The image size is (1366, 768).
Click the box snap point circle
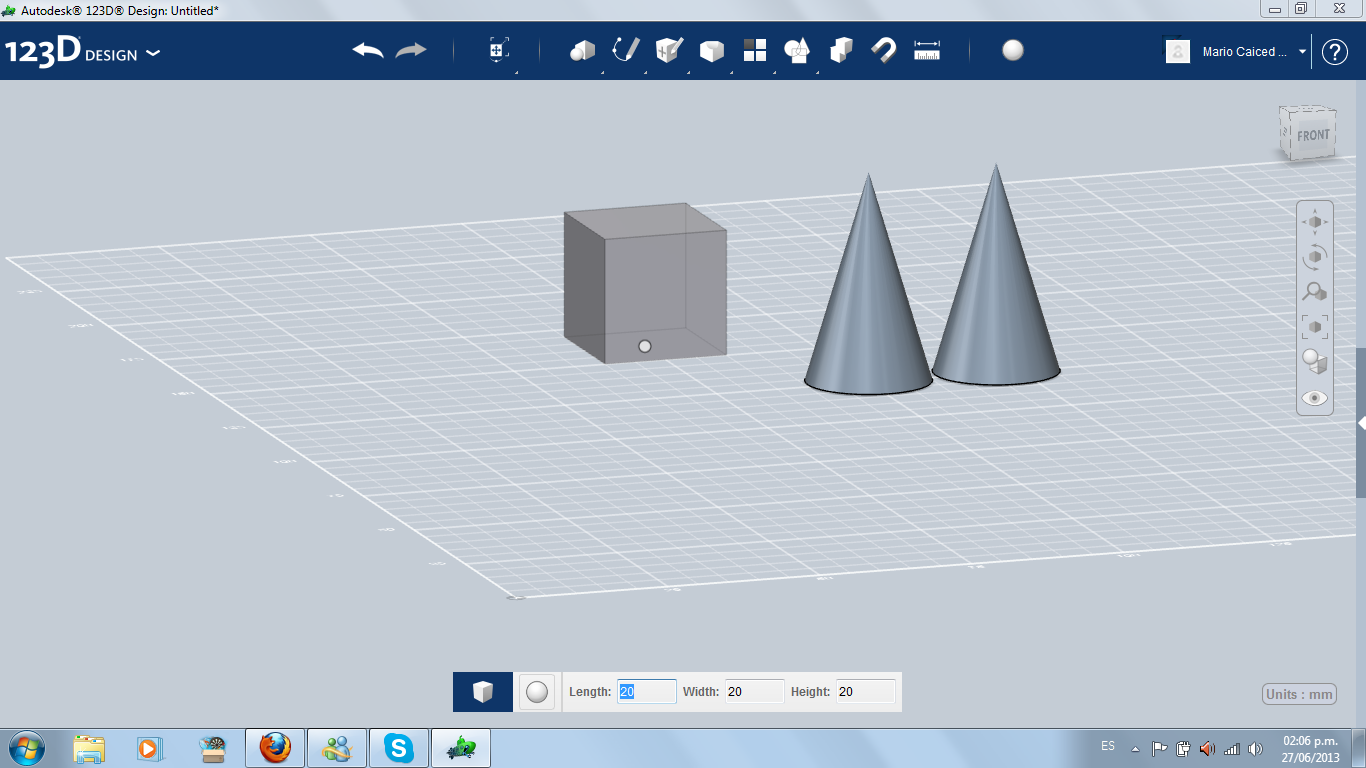pyautogui.click(x=644, y=346)
